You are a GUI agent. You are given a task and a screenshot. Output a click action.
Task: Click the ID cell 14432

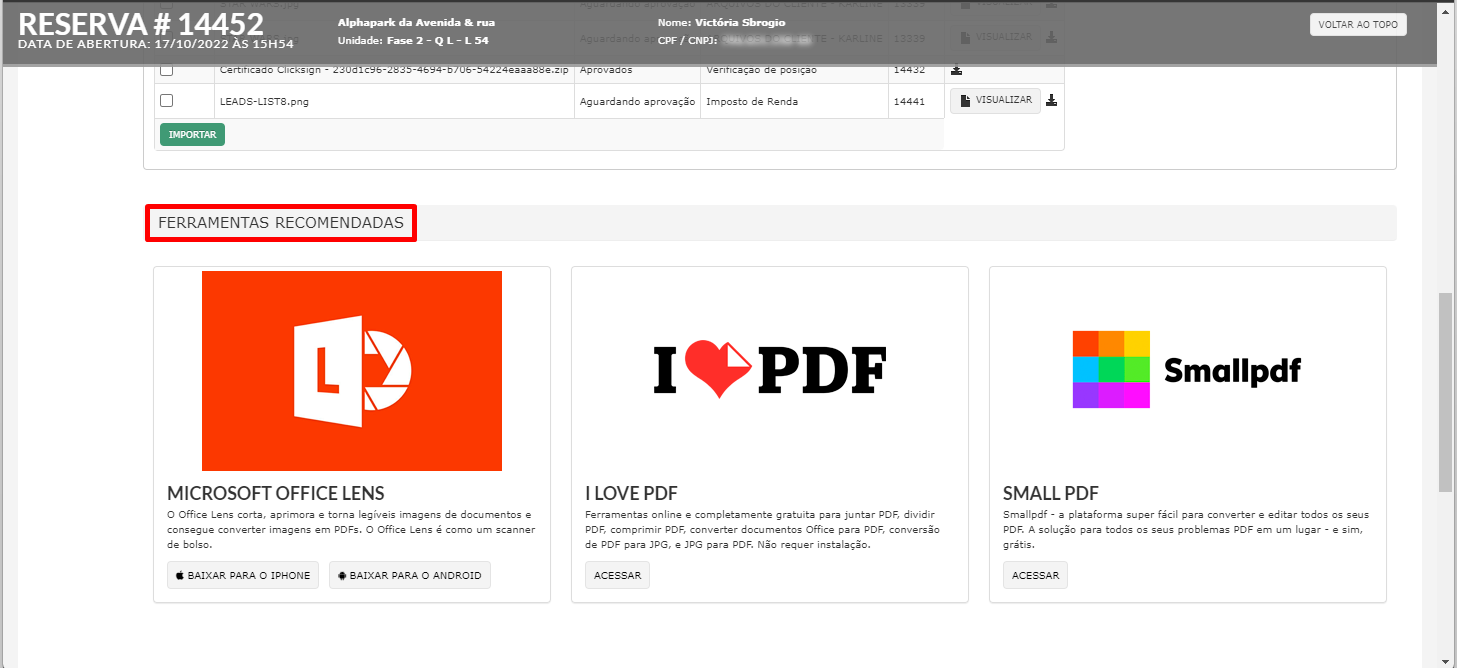[909, 70]
